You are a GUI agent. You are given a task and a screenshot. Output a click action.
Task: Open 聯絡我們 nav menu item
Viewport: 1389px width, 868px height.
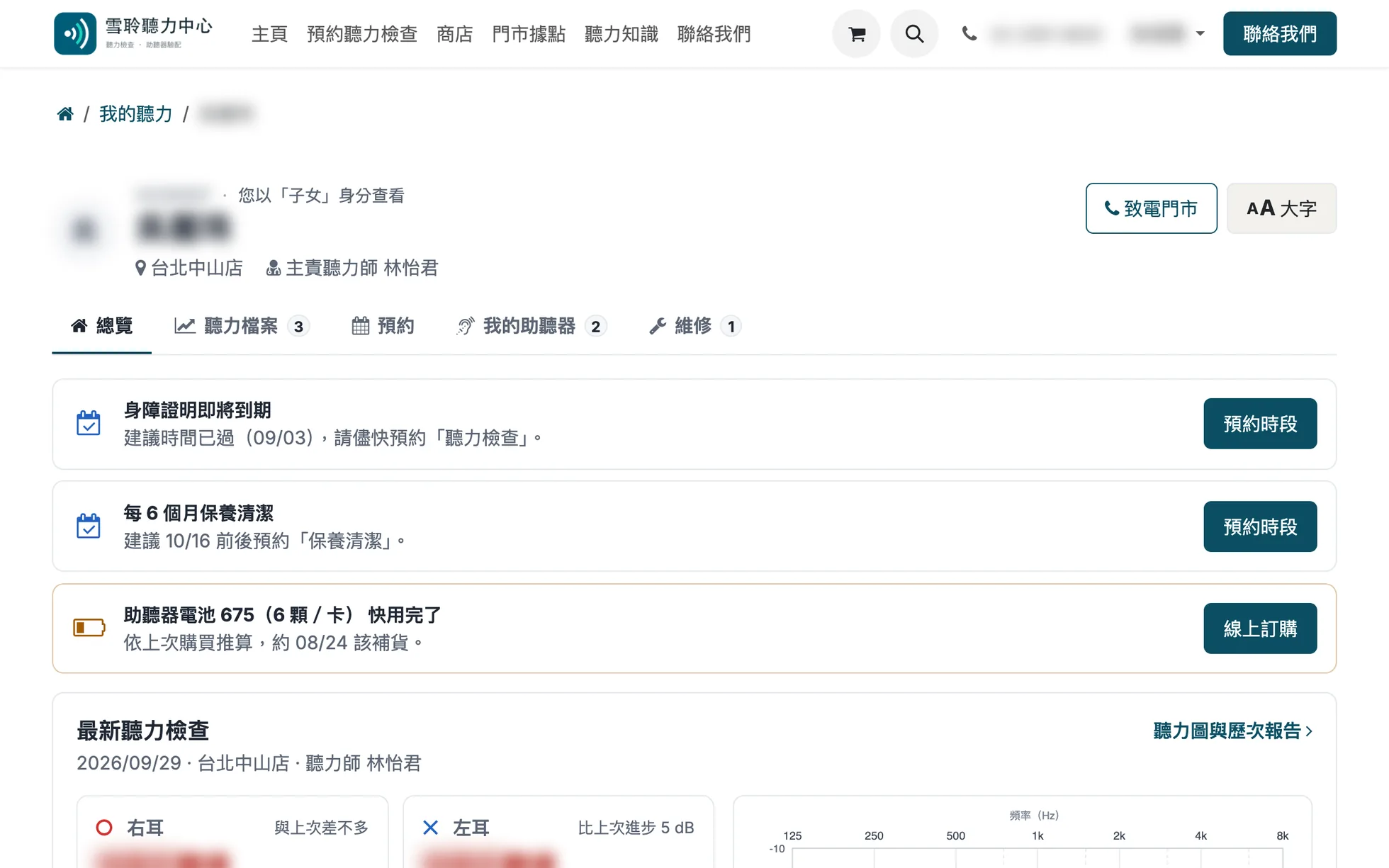point(714,33)
